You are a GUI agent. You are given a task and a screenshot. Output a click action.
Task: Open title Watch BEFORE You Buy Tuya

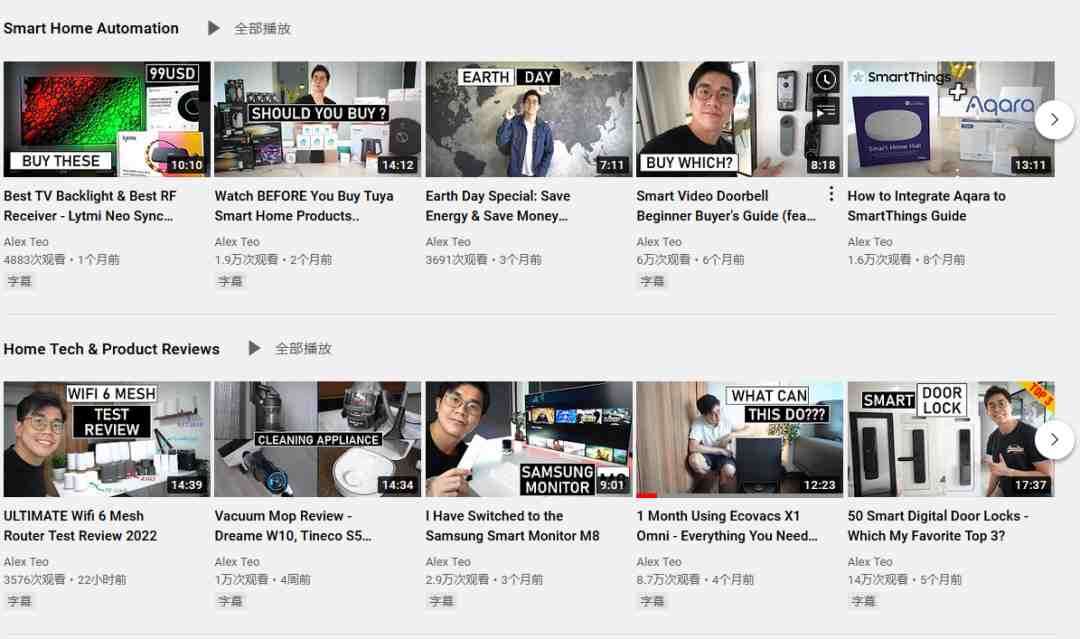pyautogui.click(x=304, y=206)
